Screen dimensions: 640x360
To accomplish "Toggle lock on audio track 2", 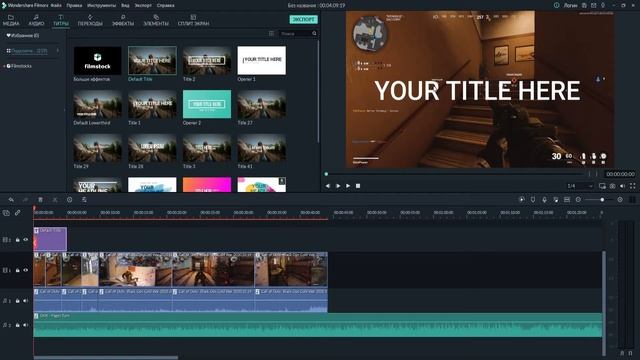I will point(18,325).
